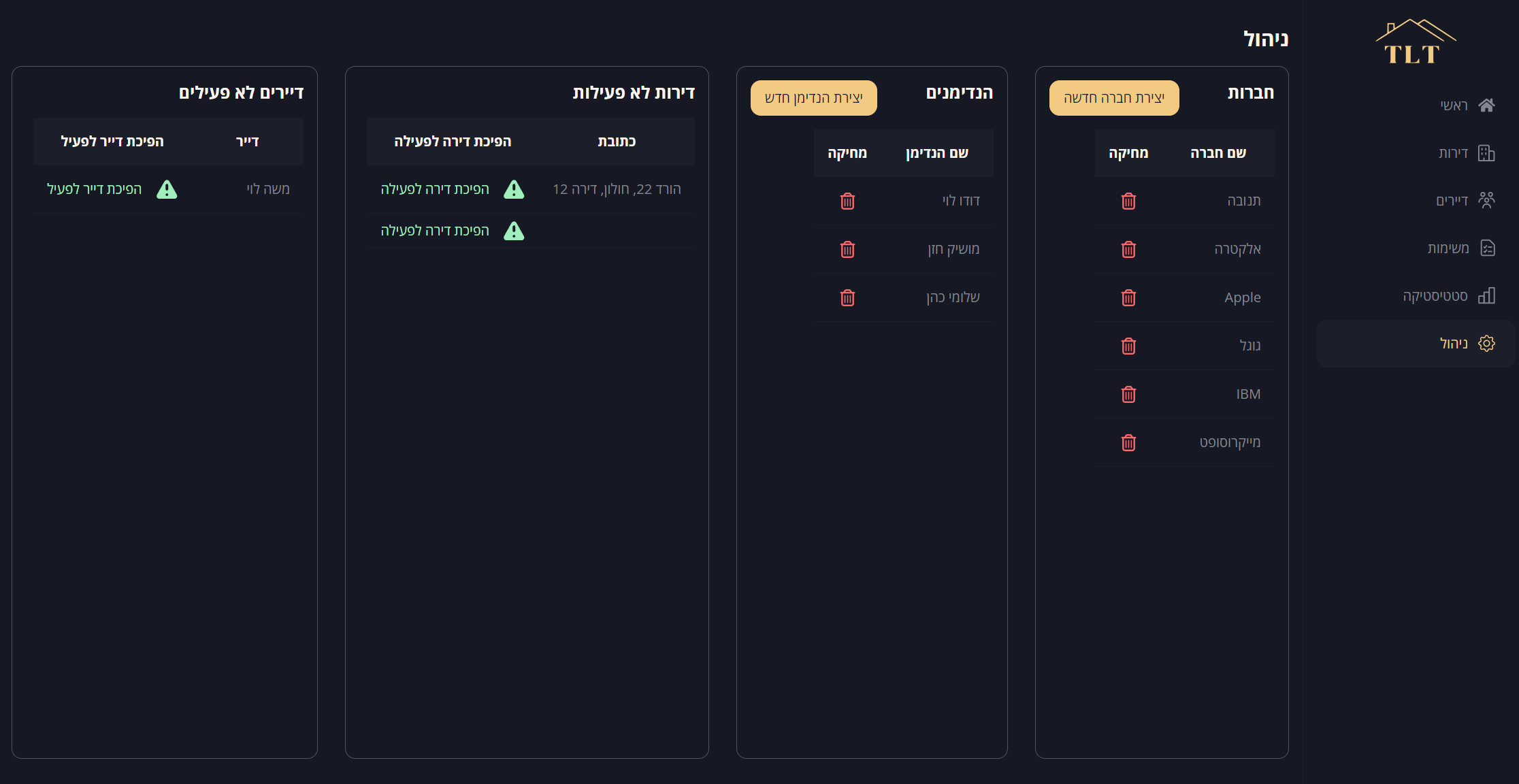Click הפיכת דייר לפעיל for משה לוי
The width and height of the screenshot is (1519, 784).
tap(95, 189)
